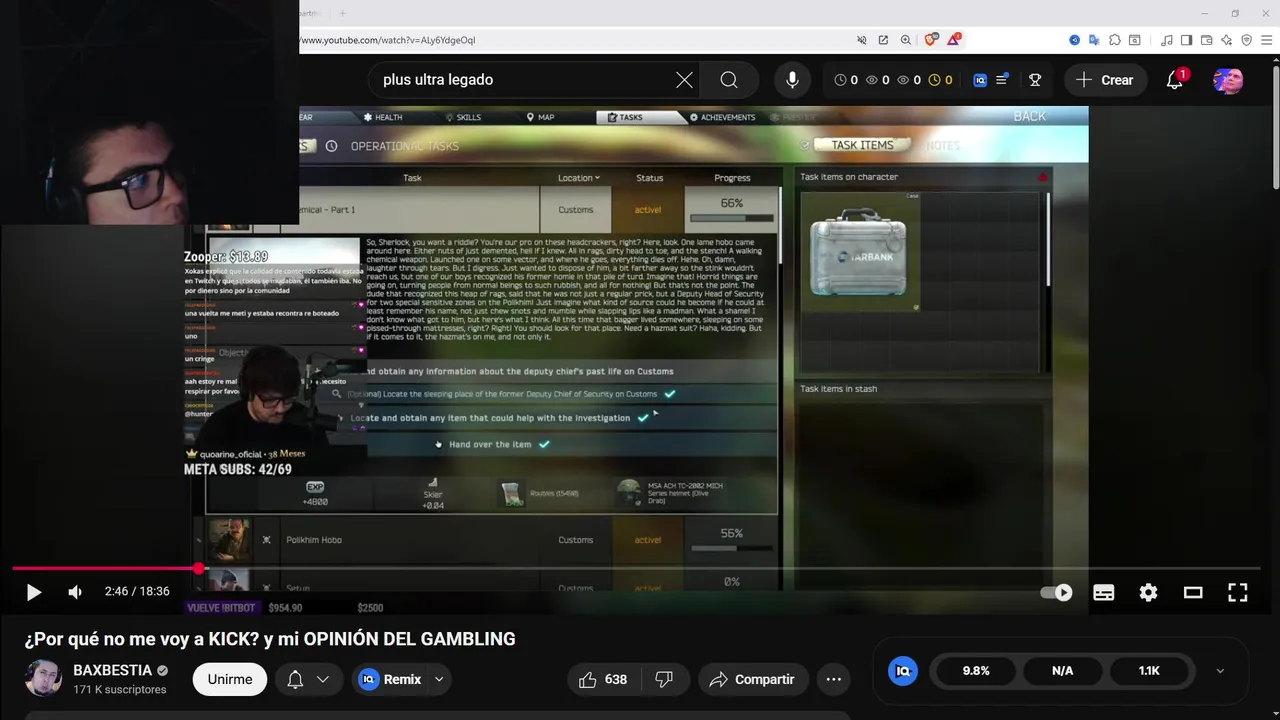1280x720 pixels.
Task: Click the Remix button
Action: tap(390, 679)
